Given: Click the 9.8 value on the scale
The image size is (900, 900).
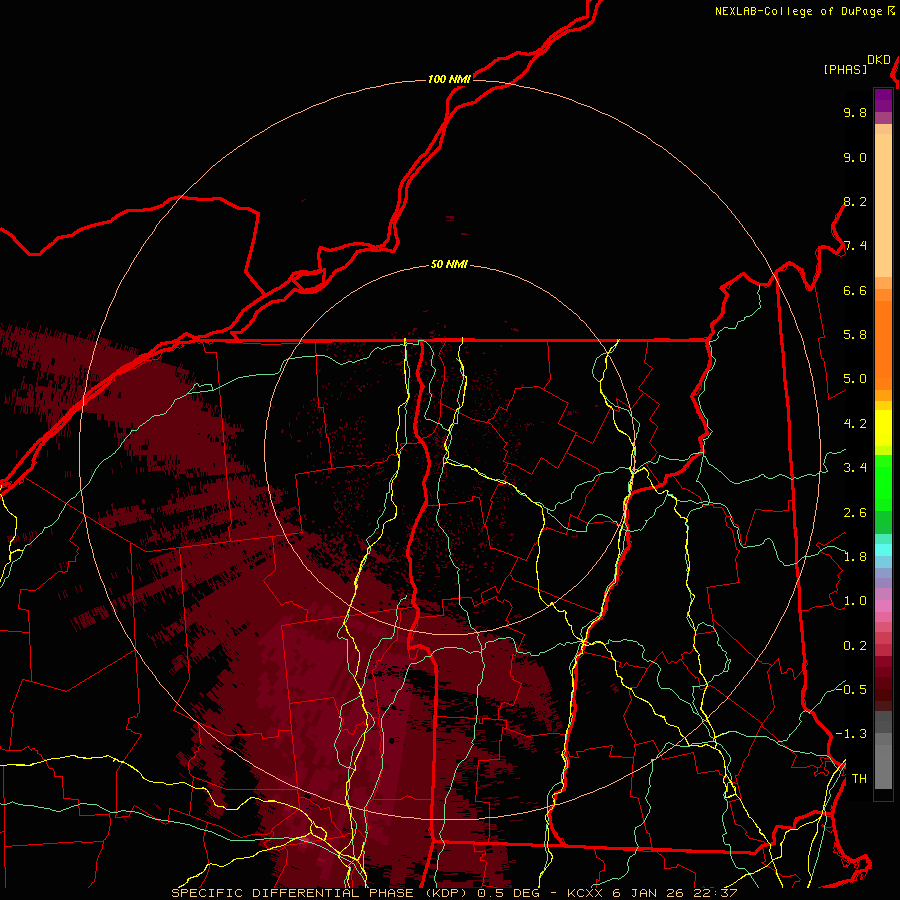Looking at the screenshot, I should tap(855, 113).
